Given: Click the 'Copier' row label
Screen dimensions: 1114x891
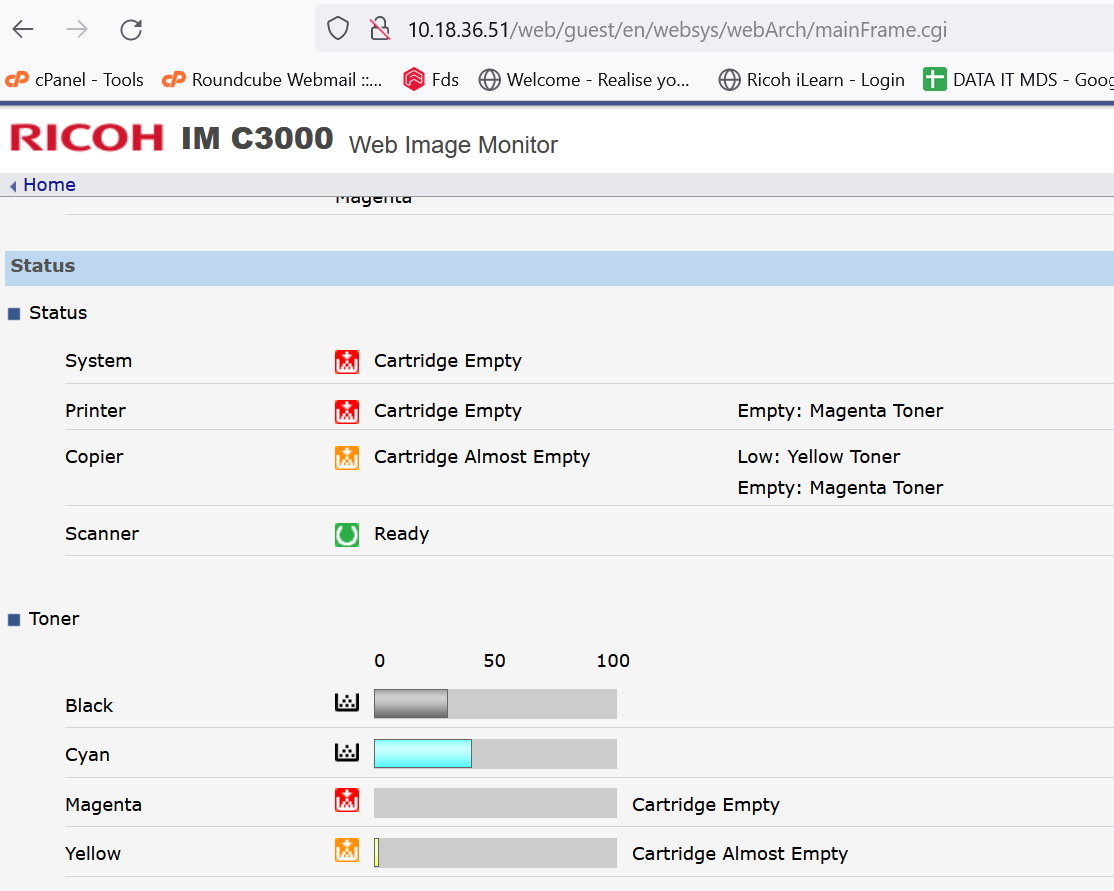Looking at the screenshot, I should point(94,457).
